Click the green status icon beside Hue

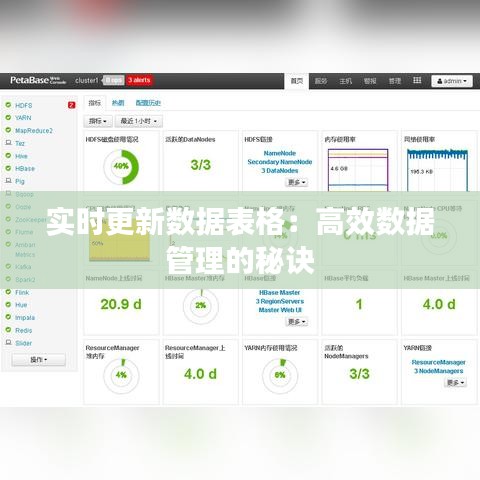click(x=8, y=304)
